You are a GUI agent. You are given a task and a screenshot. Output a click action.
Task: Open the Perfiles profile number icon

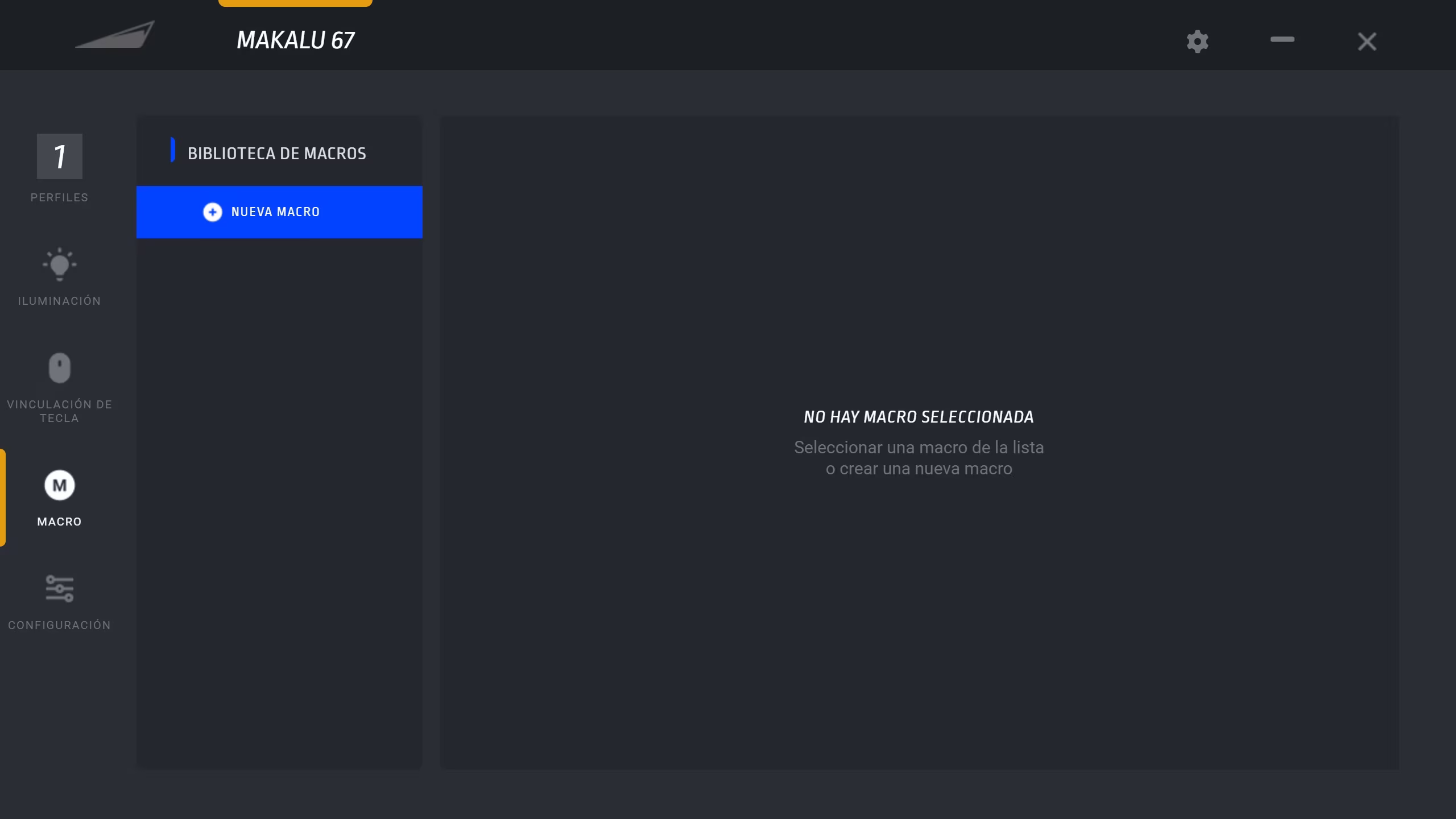[x=60, y=156]
